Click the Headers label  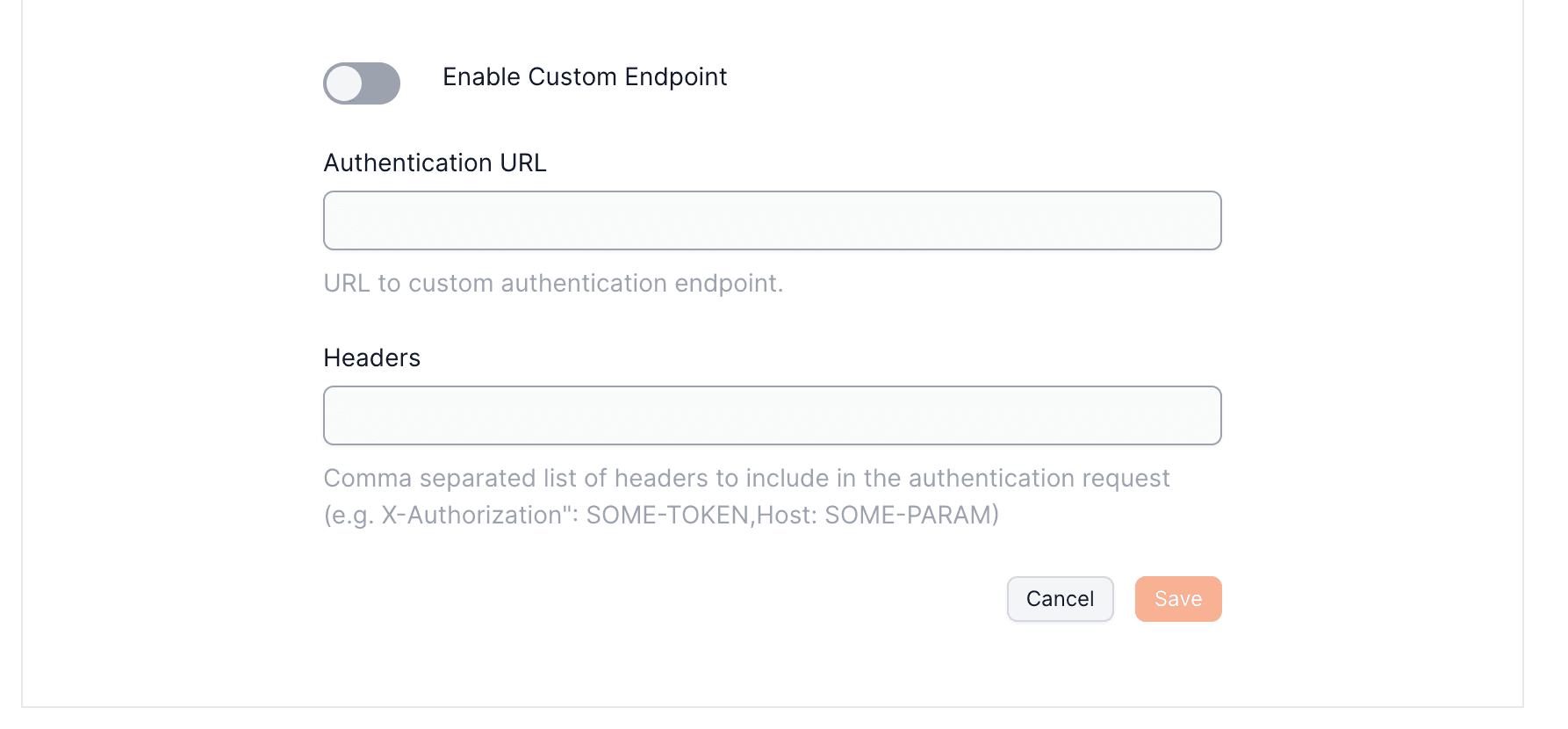pyautogui.click(x=371, y=357)
